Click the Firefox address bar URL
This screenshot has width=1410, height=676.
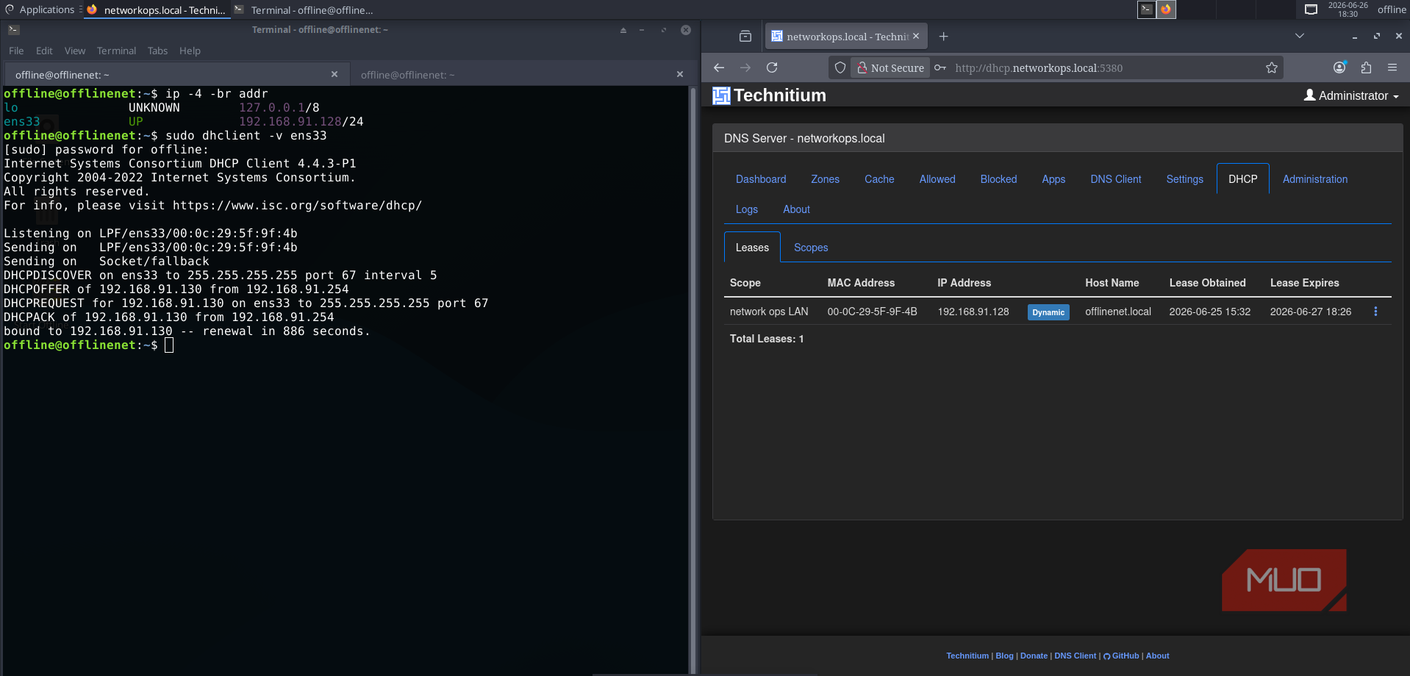[x=1038, y=68]
